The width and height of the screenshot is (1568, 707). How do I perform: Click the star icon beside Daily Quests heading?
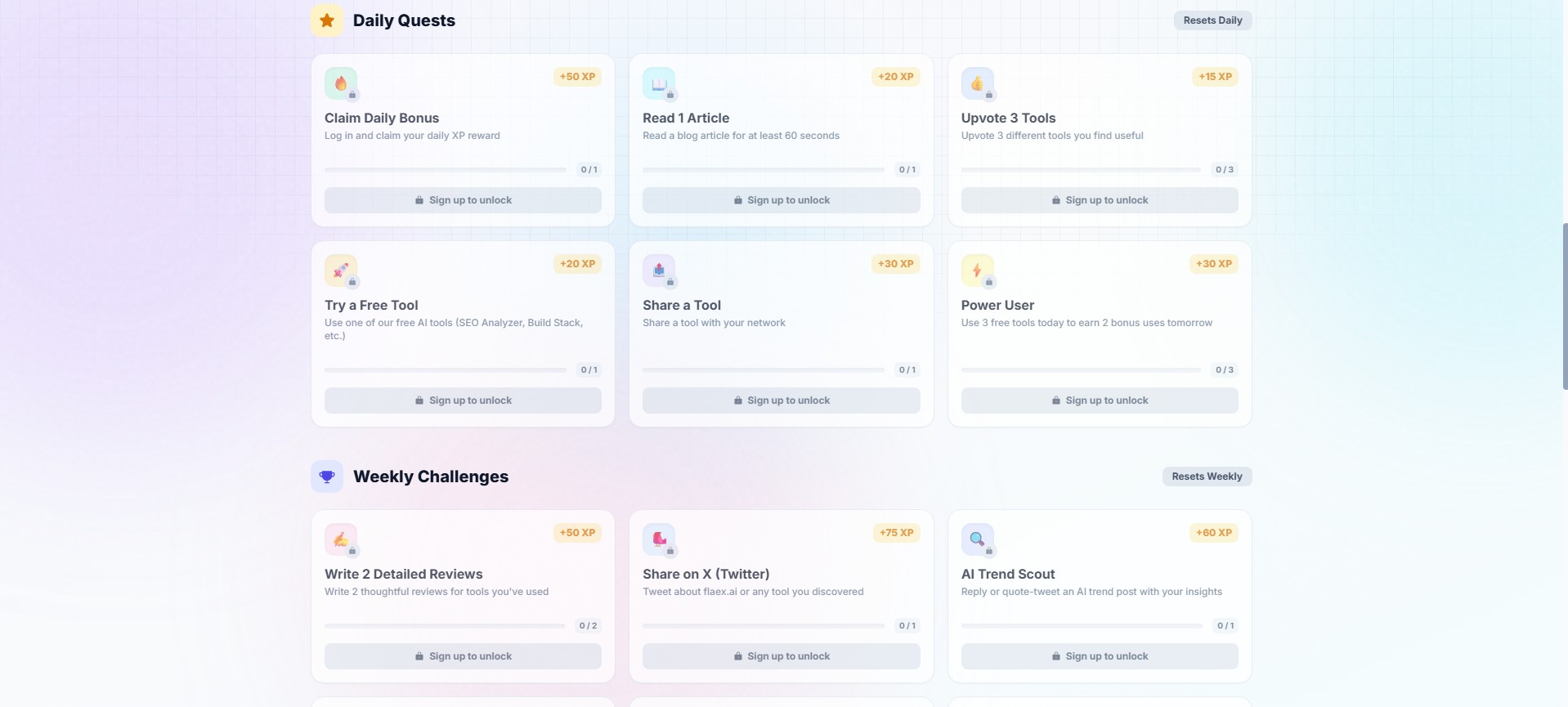[x=326, y=20]
